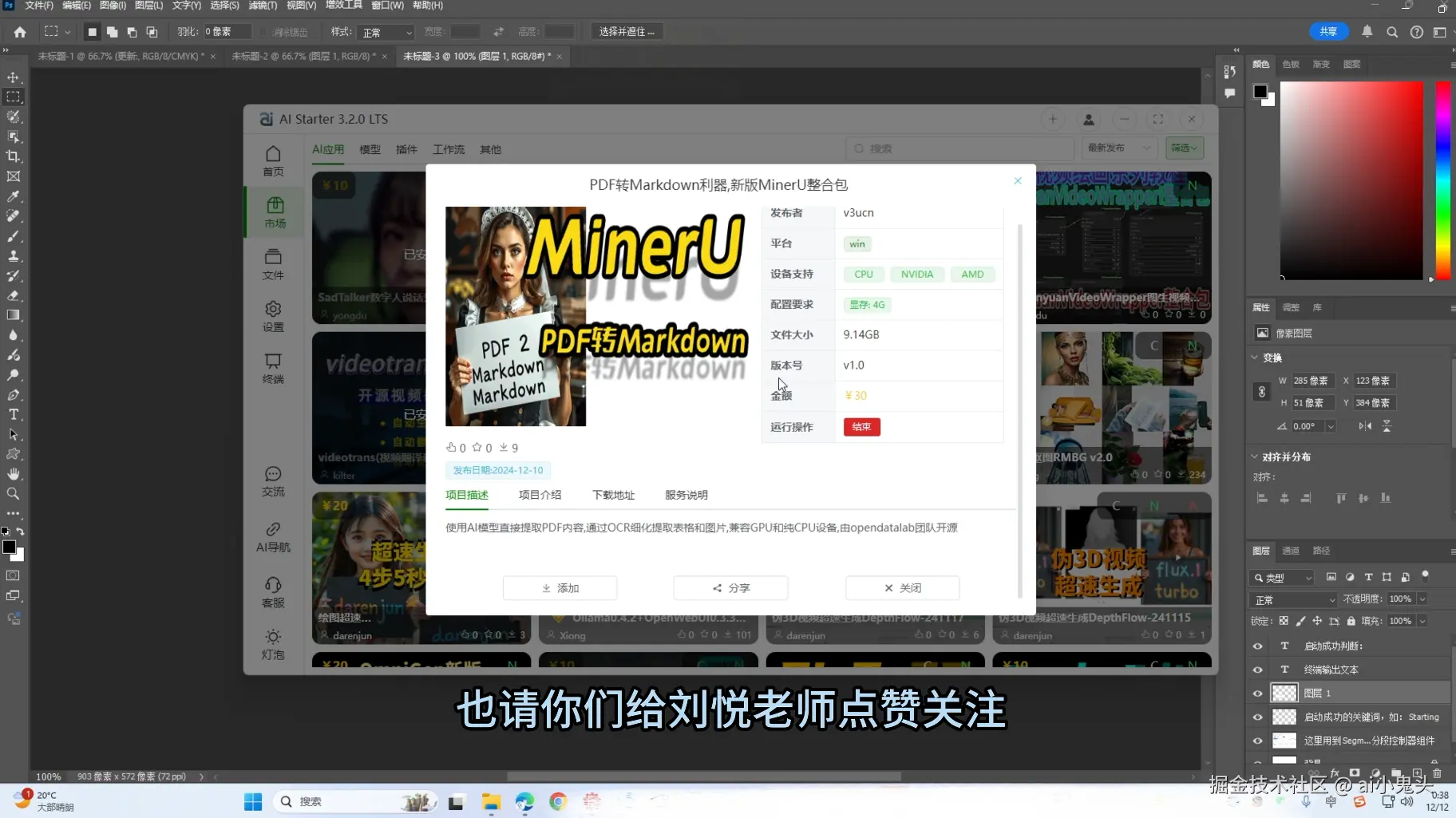1456x818 pixels.
Task: Hide the 终端输出文本 text layer
Action: (1258, 670)
